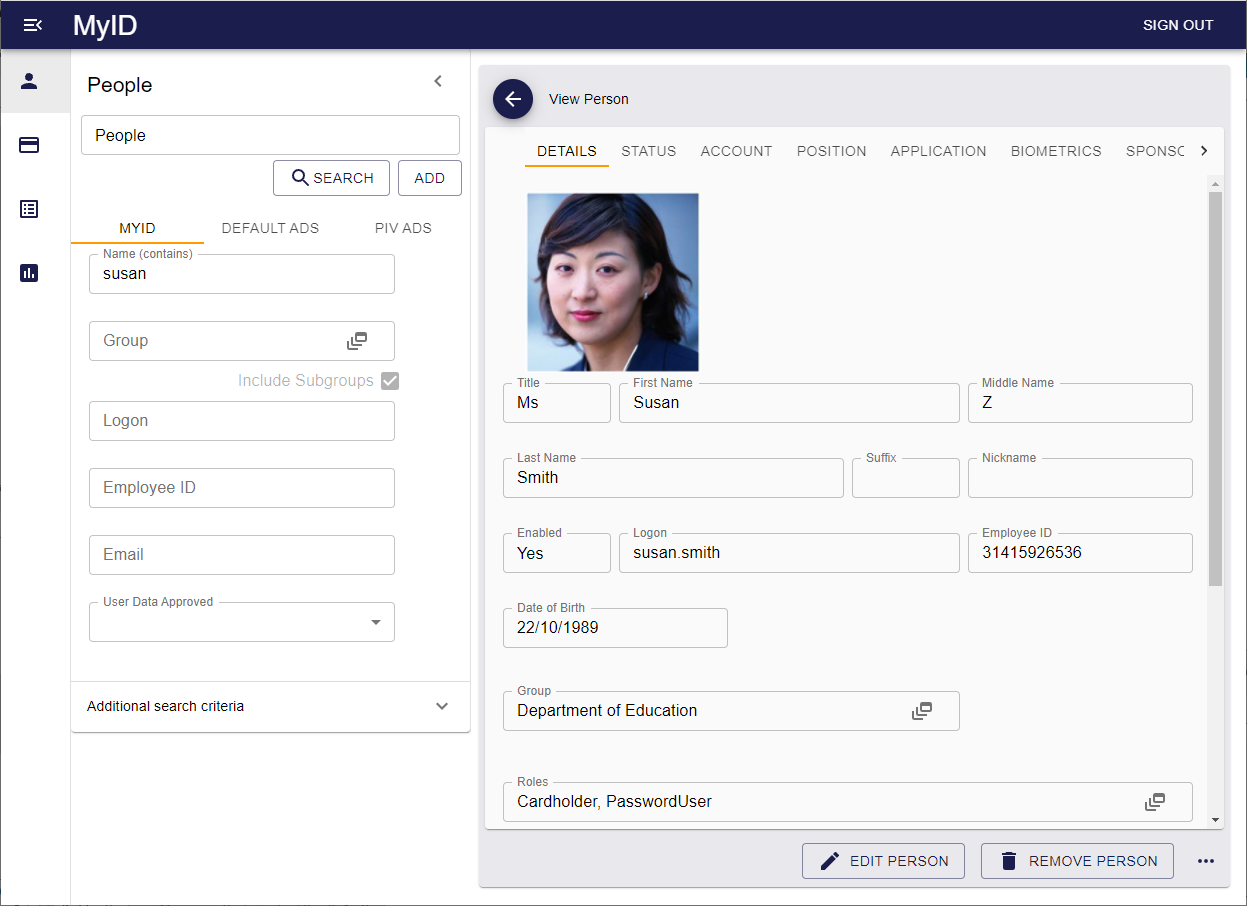
Task: Click Susan's profile photo
Action: (x=612, y=282)
